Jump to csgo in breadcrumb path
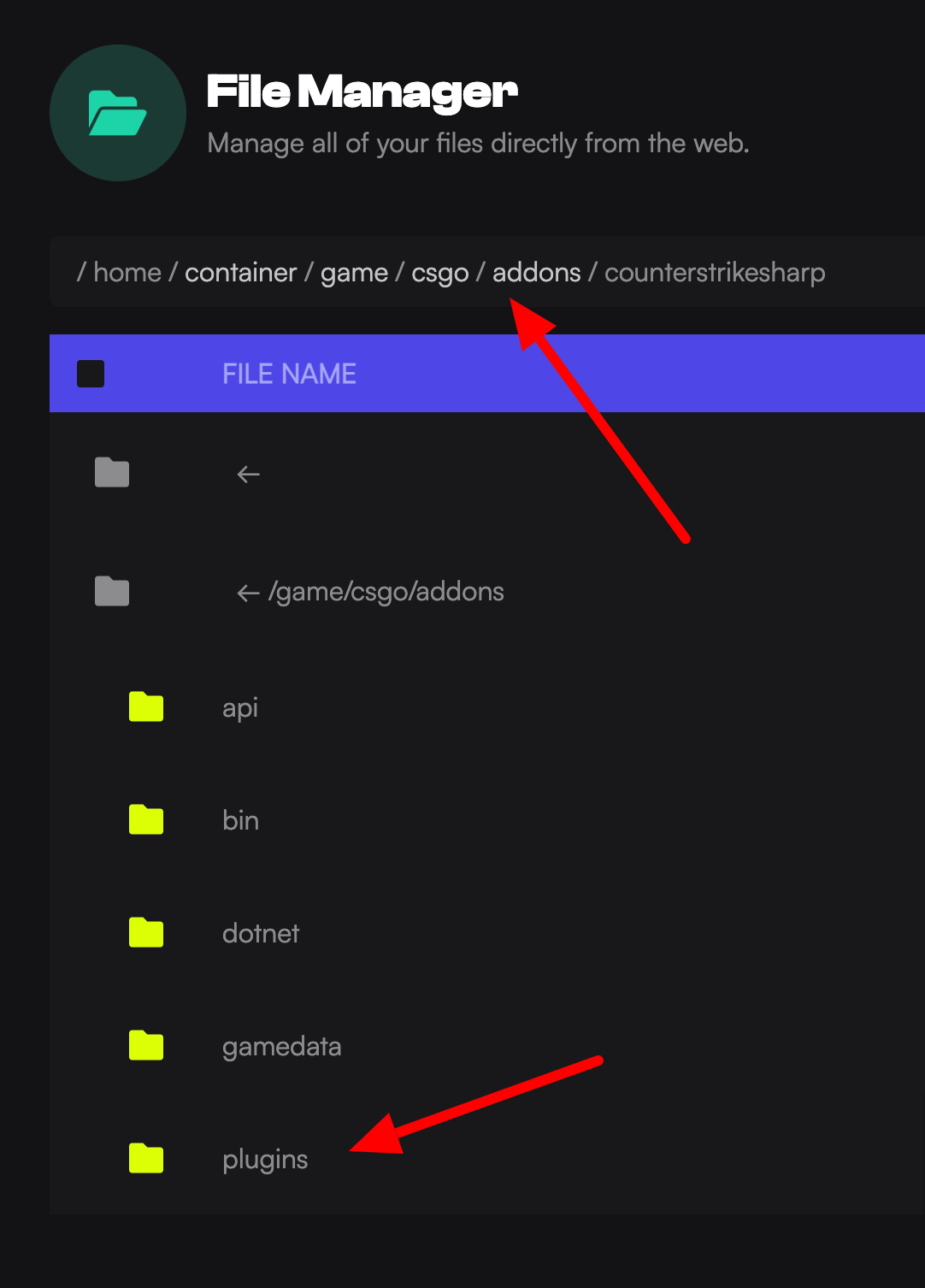 tap(440, 273)
